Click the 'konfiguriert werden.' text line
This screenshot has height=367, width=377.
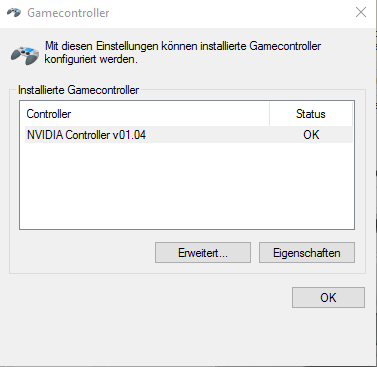(x=91, y=59)
